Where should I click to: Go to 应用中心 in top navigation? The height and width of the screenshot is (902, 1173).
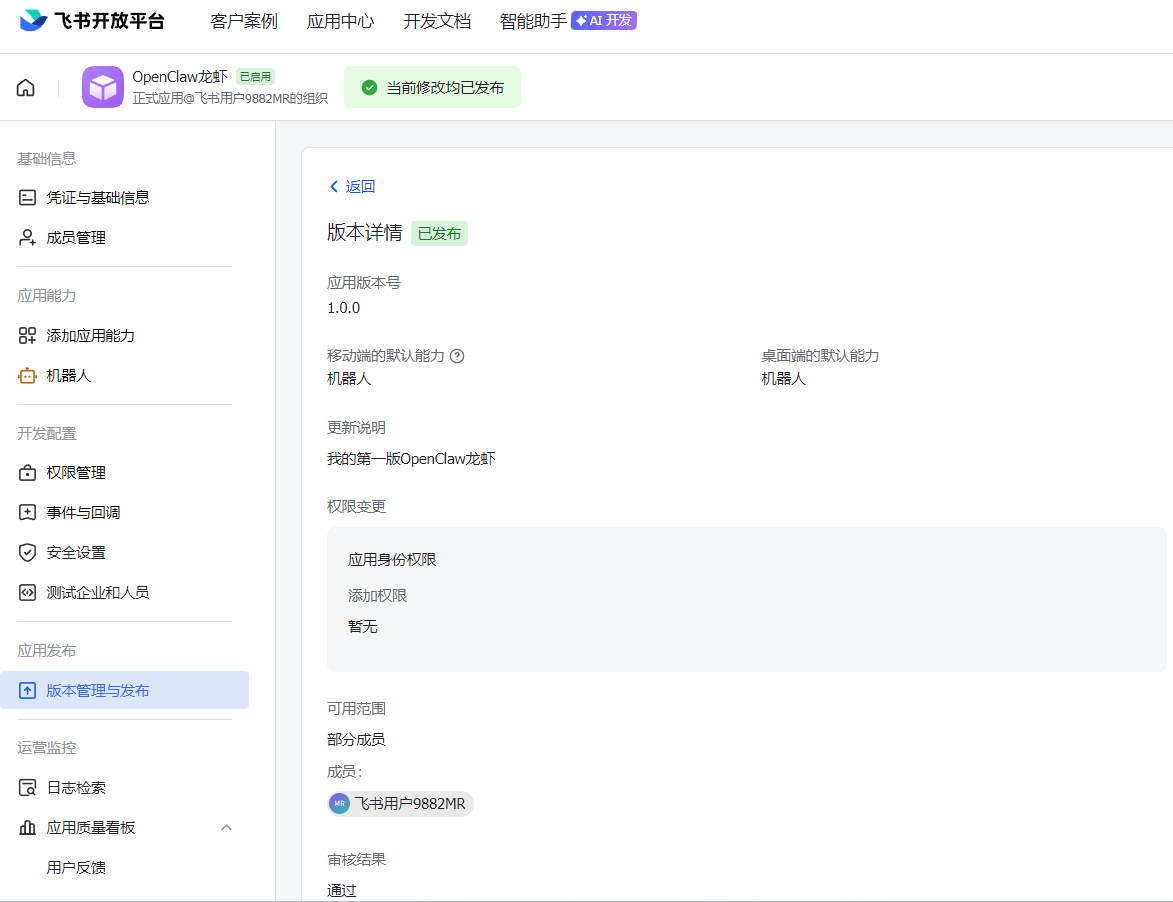coord(340,21)
